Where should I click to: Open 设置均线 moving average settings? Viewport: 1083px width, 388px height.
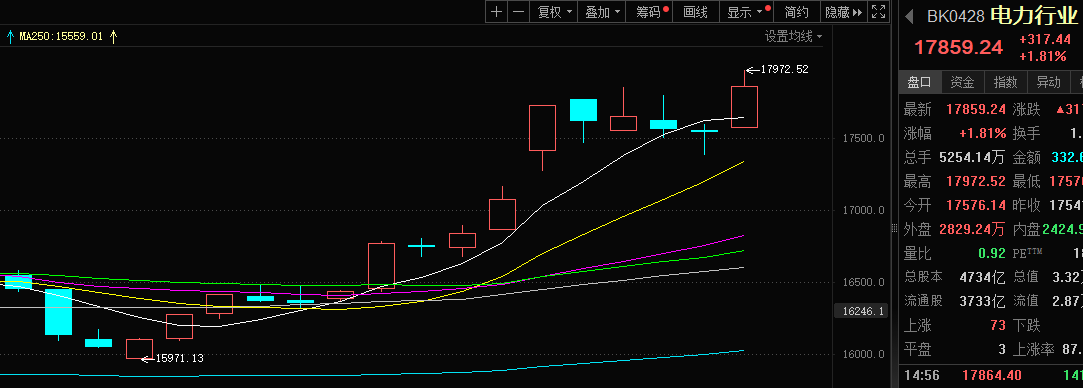click(x=793, y=37)
